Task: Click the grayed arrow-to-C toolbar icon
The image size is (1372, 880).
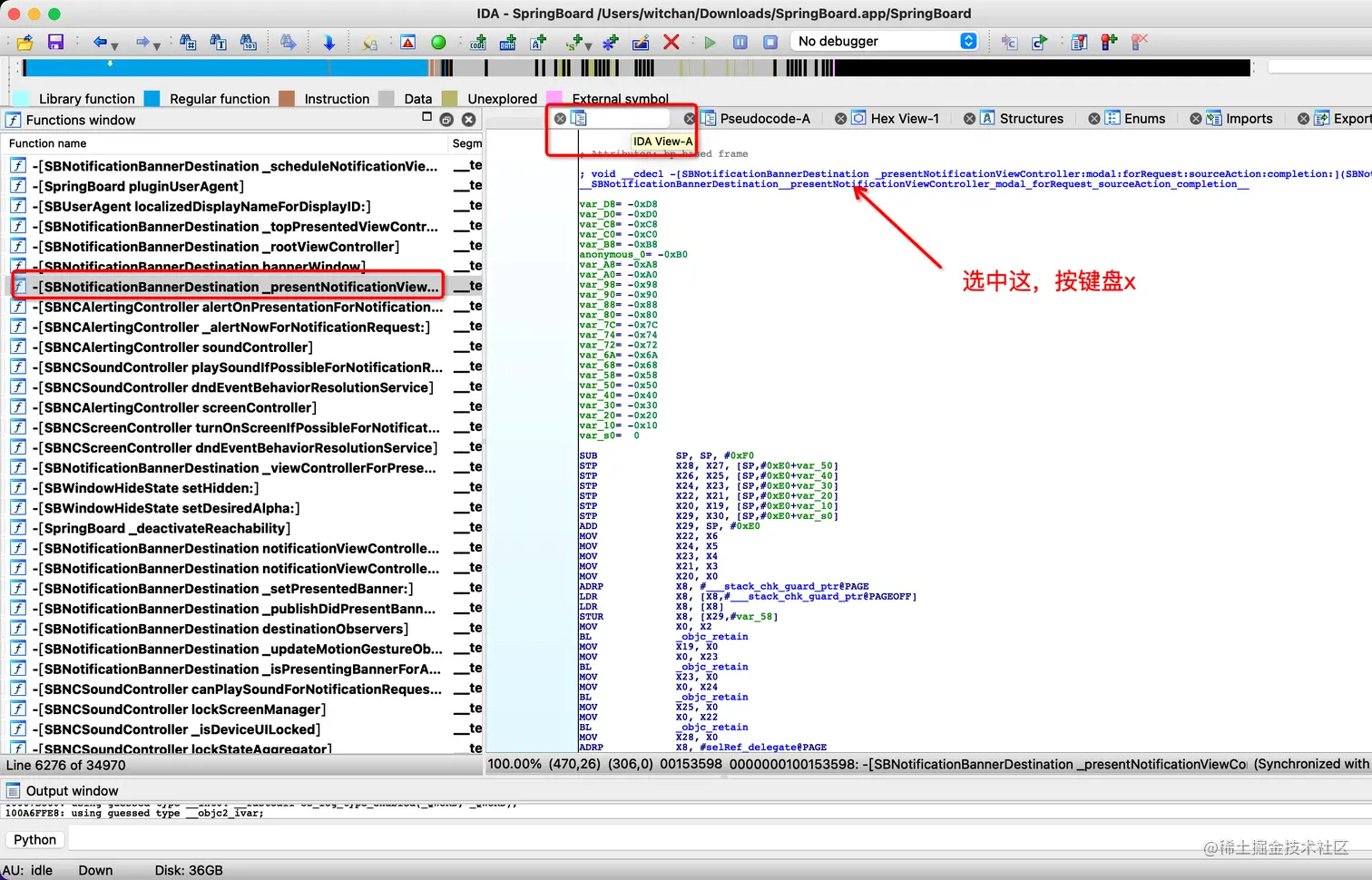Action: click(1009, 42)
